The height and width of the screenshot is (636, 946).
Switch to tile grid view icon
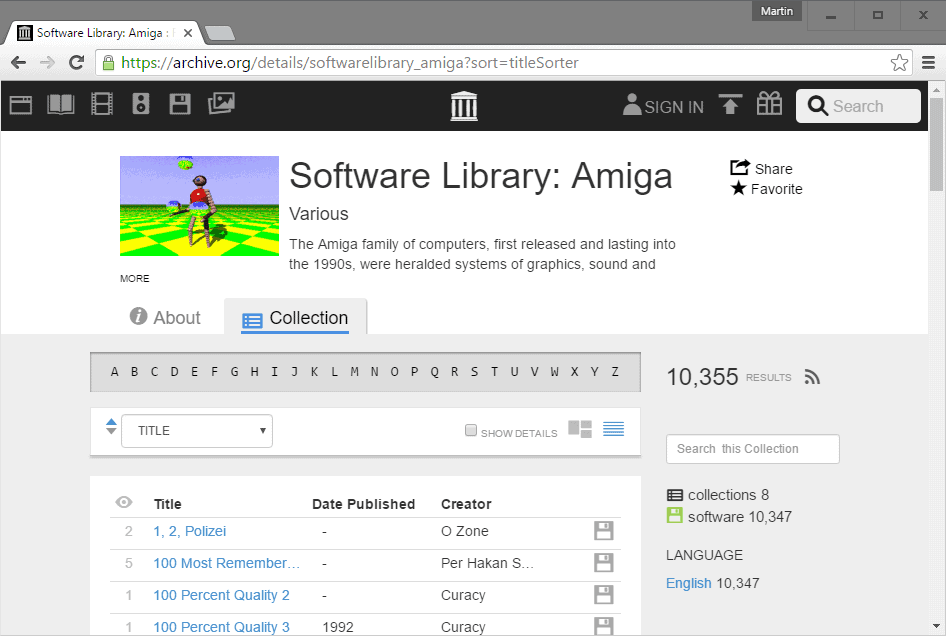click(580, 430)
